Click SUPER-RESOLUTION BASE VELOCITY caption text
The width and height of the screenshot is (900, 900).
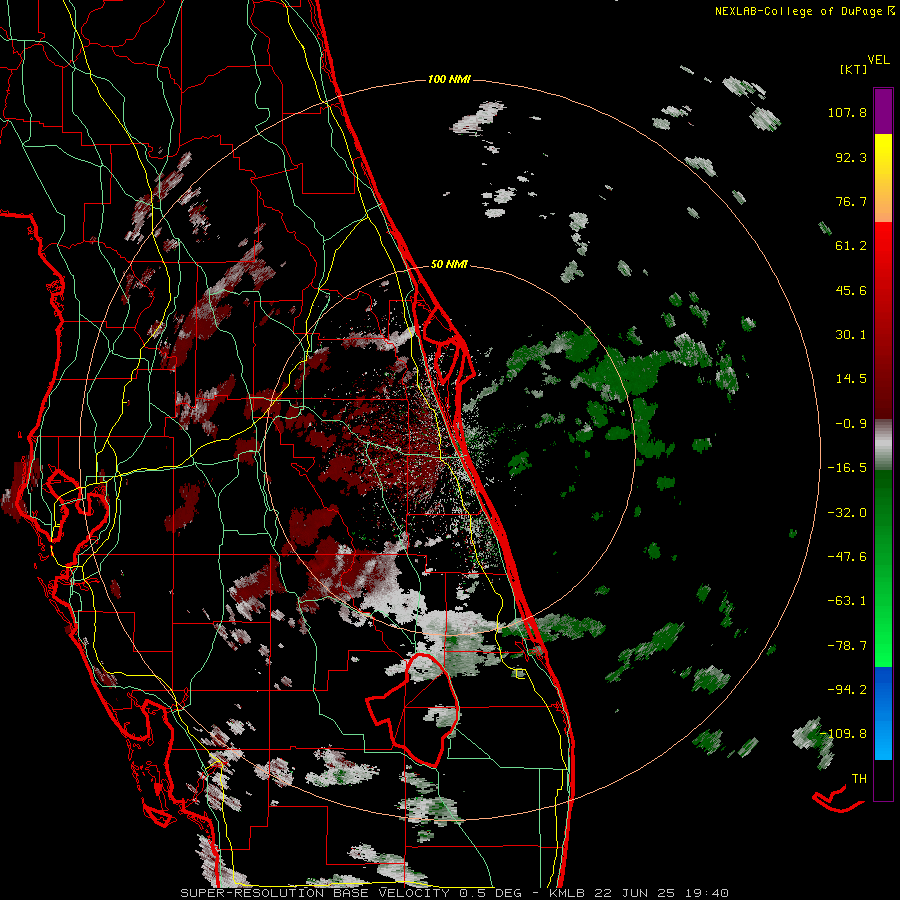click(x=315, y=893)
